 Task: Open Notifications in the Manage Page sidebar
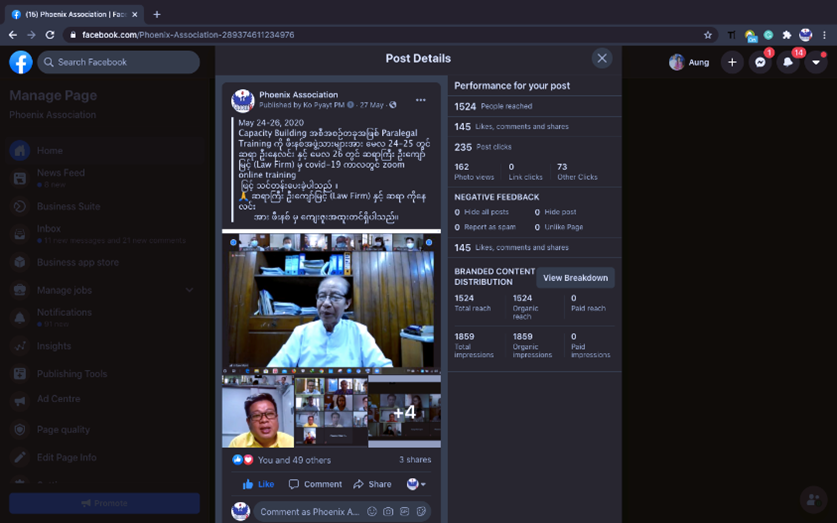(104, 318)
